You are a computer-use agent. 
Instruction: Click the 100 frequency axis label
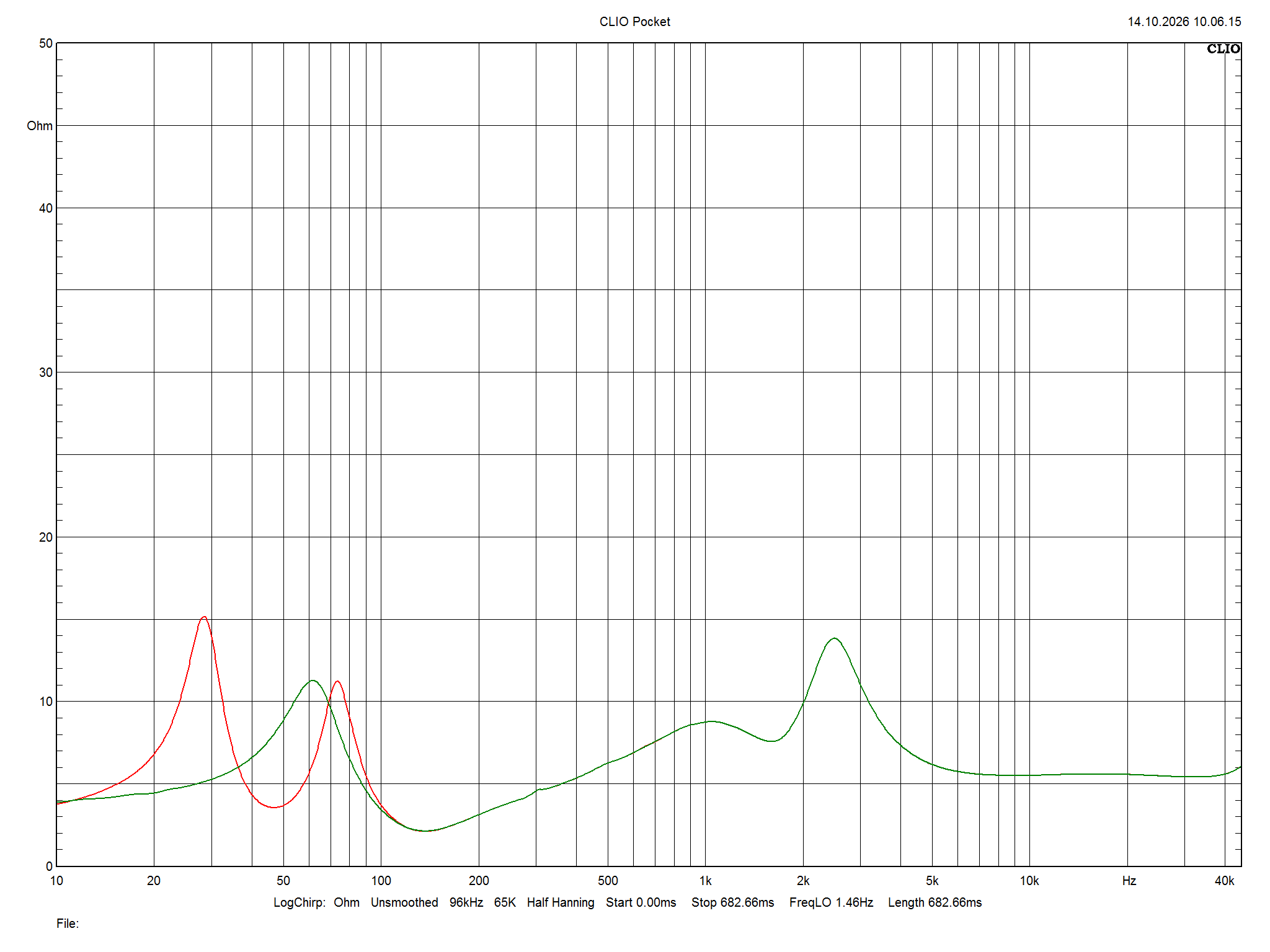coord(381,881)
